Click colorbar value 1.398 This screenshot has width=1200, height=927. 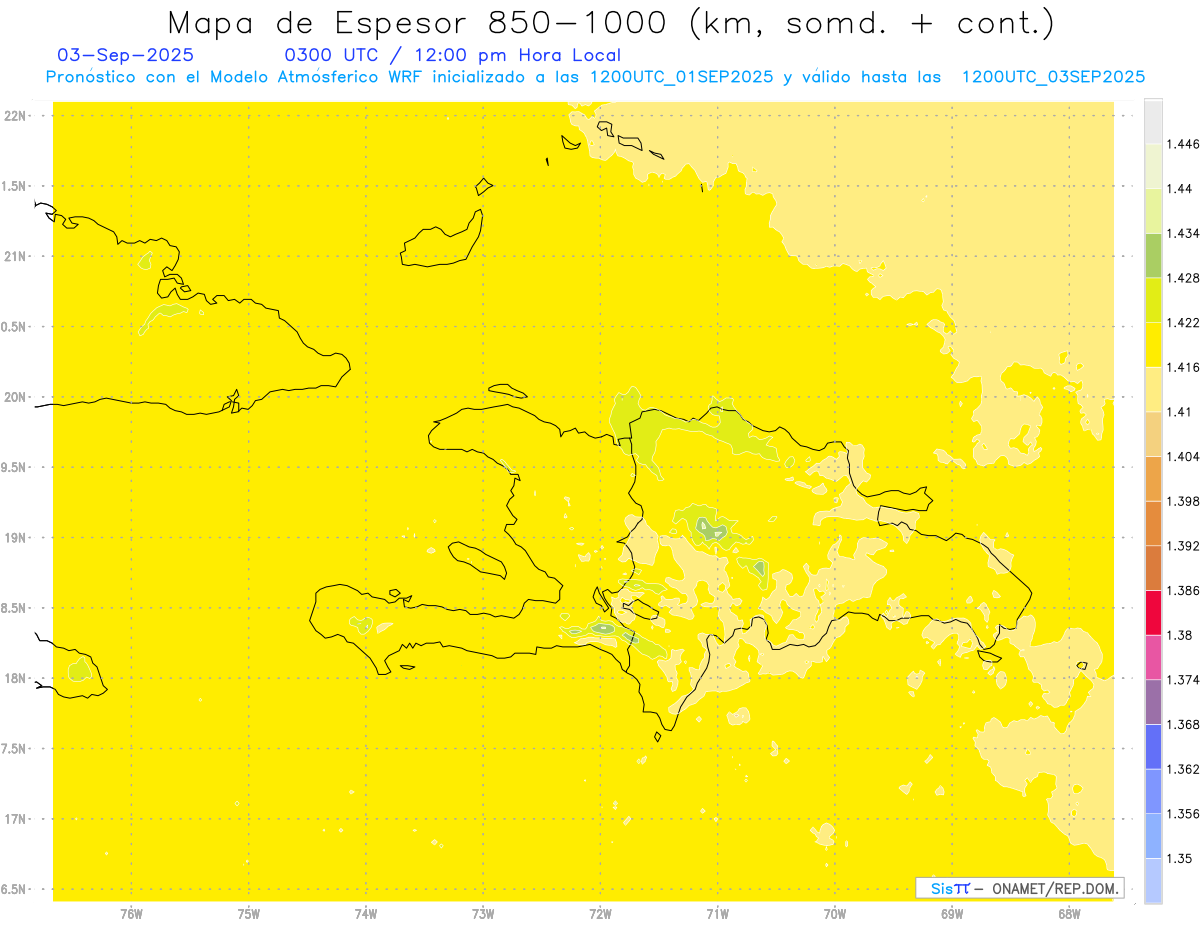coord(1183,500)
